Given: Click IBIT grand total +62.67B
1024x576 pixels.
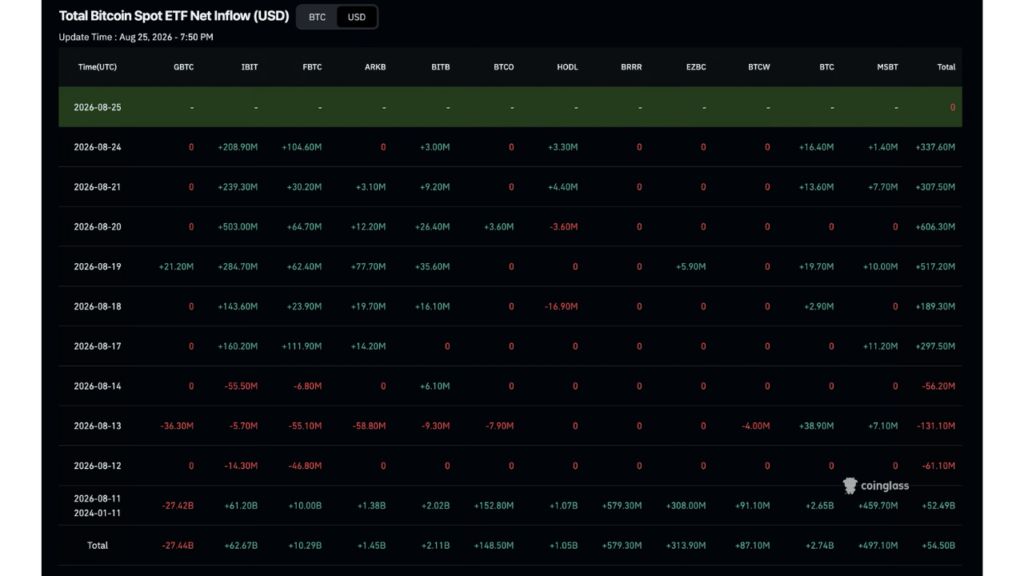Looking at the screenshot, I should click(241, 545).
